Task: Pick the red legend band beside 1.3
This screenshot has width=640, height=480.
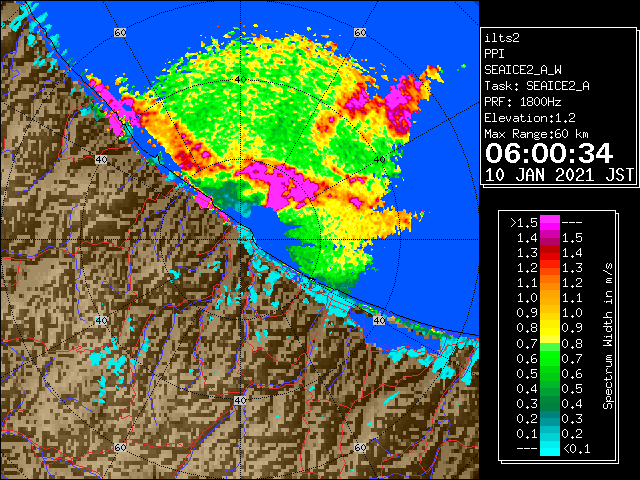Action: tap(550, 253)
